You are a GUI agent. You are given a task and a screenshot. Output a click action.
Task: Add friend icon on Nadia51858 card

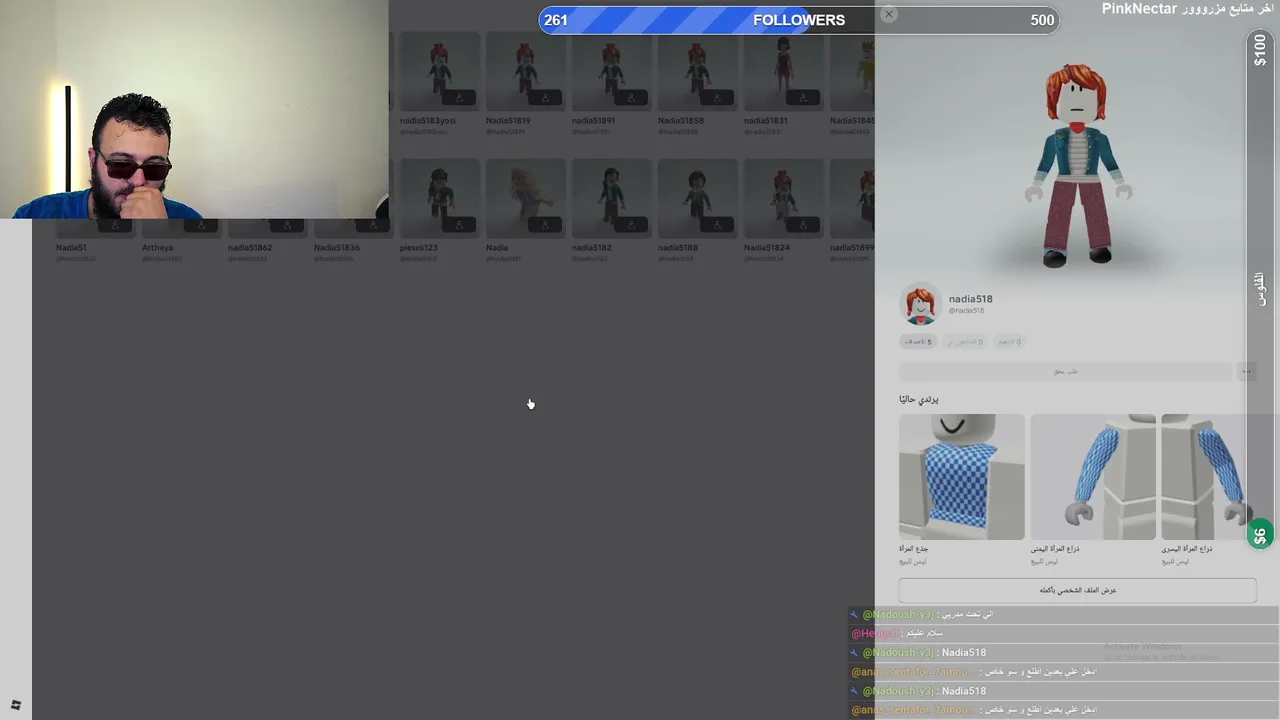click(x=717, y=98)
